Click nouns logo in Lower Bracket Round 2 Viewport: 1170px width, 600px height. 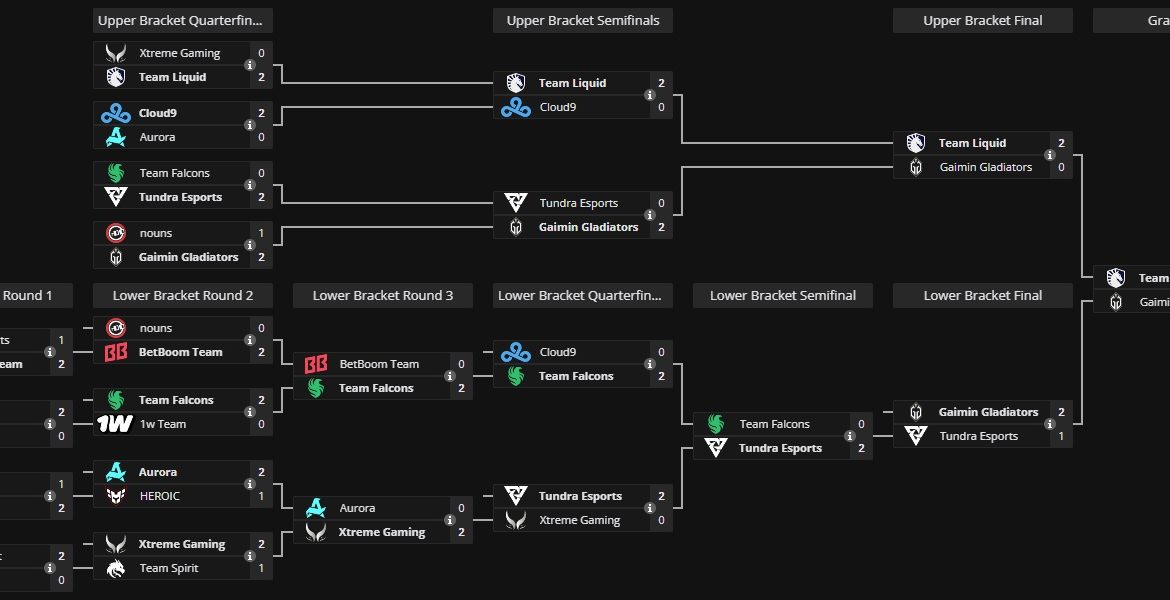116,328
